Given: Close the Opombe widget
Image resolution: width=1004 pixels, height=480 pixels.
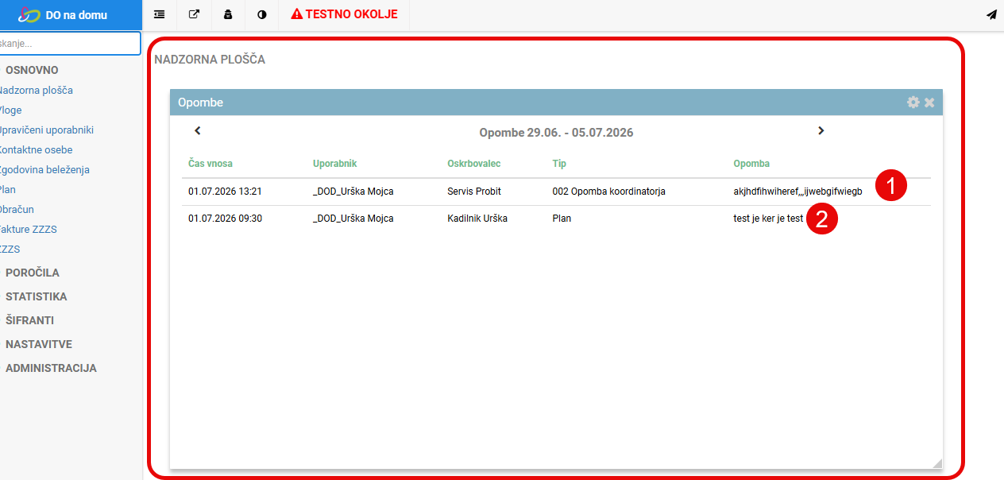Looking at the screenshot, I should tap(930, 102).
